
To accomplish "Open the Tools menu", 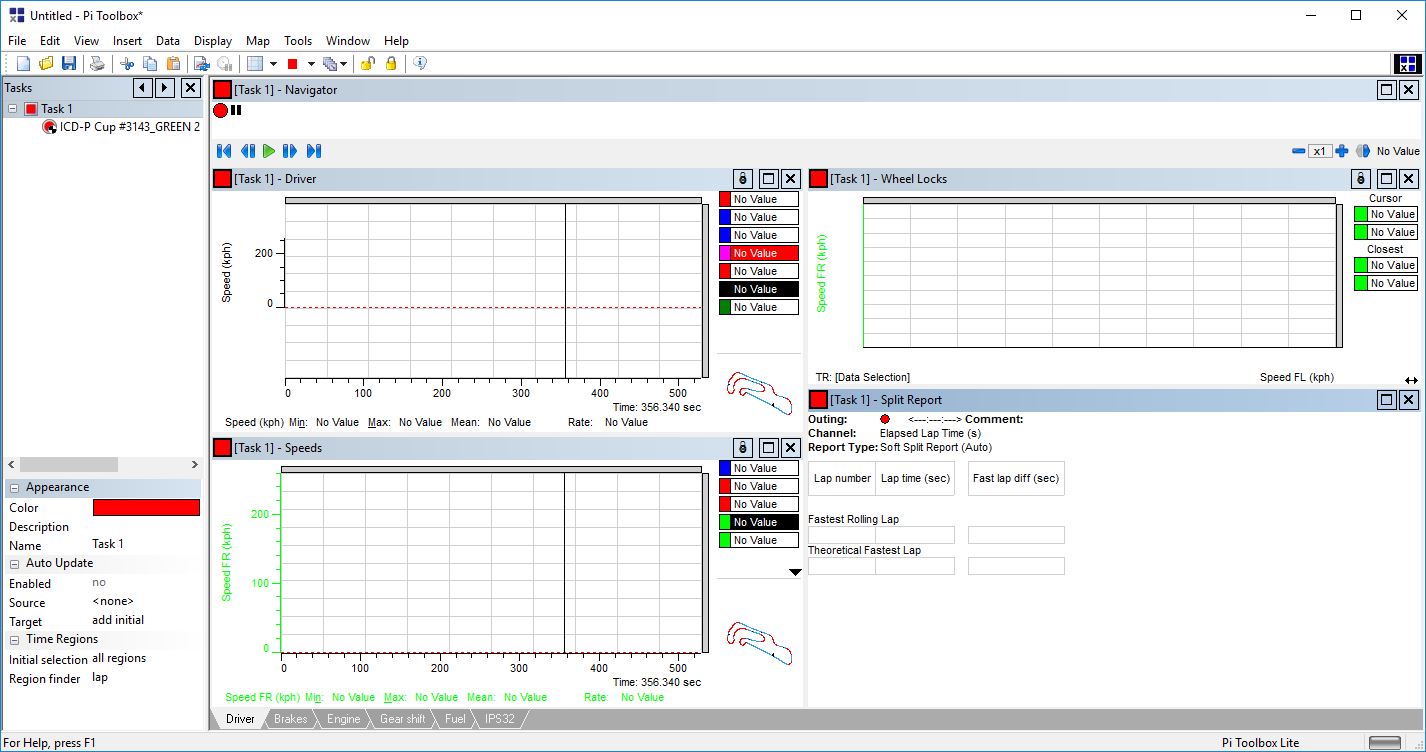I will tap(297, 41).
